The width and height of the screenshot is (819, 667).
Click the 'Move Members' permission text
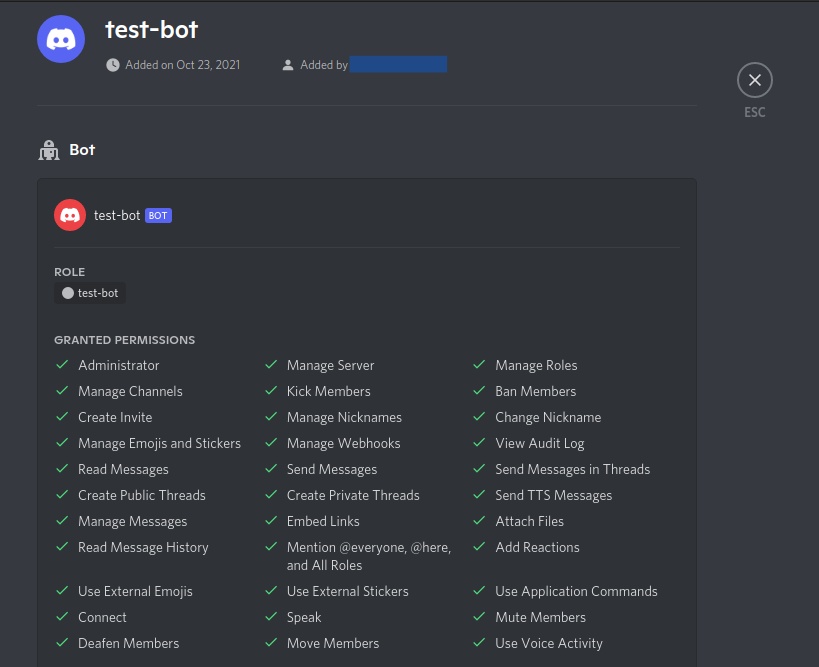333,643
